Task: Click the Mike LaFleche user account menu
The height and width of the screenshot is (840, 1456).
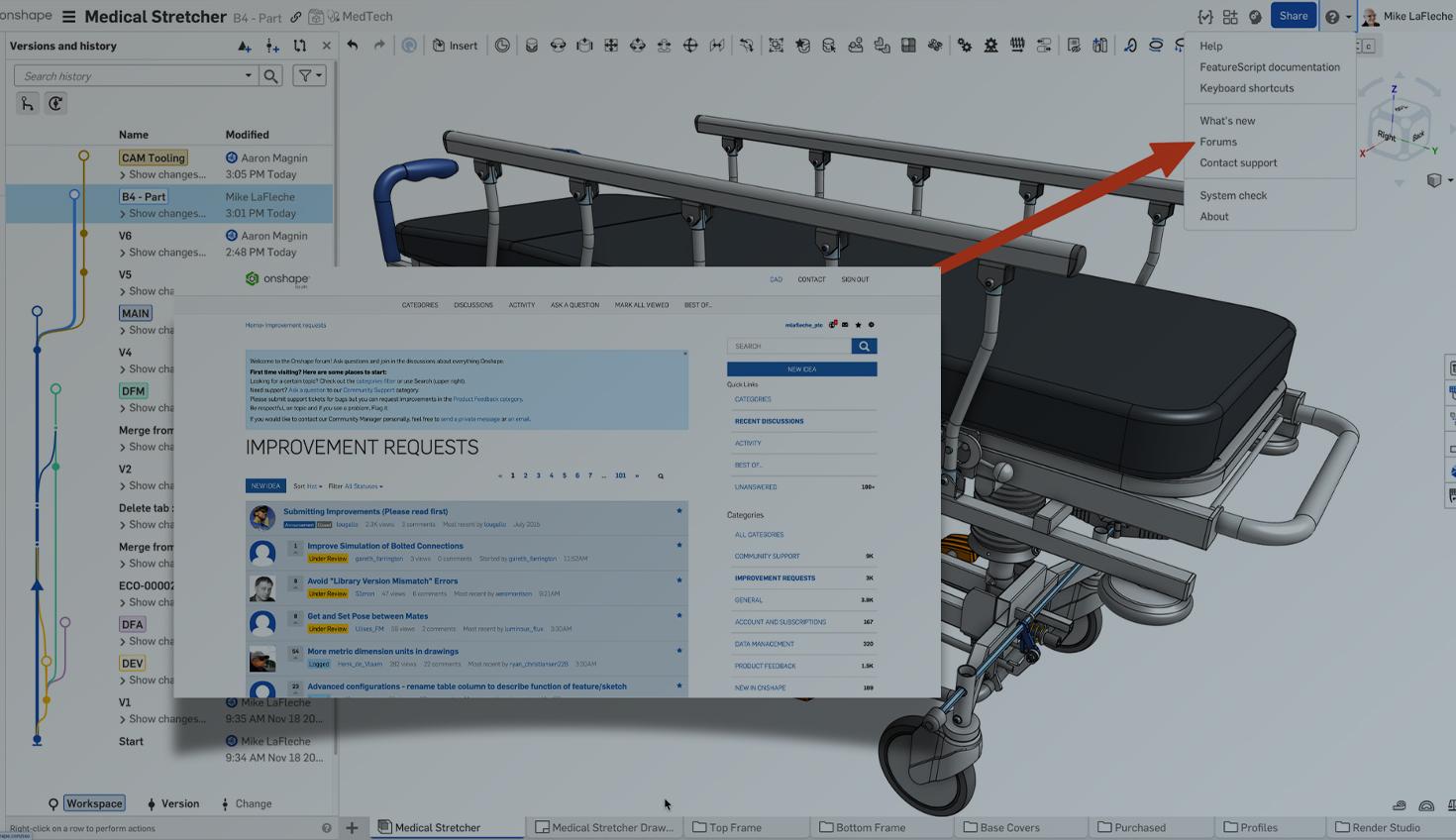Action: point(1407,17)
